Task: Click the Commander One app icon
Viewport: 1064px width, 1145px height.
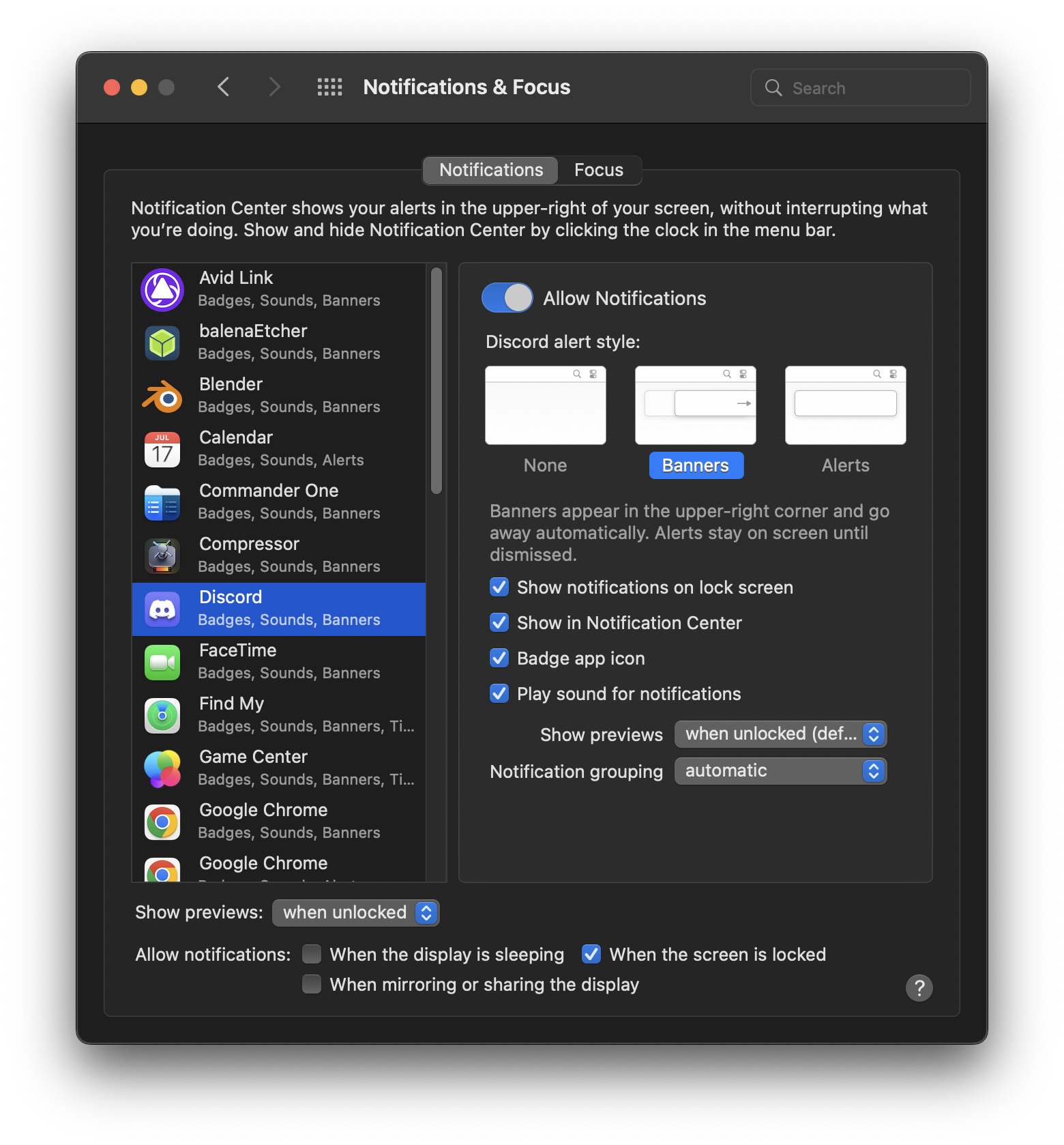Action: coord(162,503)
